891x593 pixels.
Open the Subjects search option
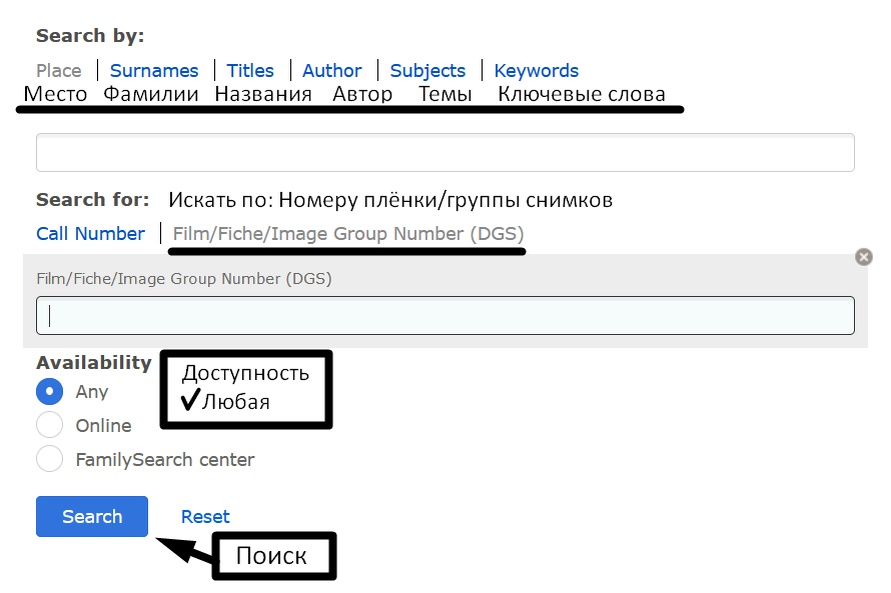(427, 70)
